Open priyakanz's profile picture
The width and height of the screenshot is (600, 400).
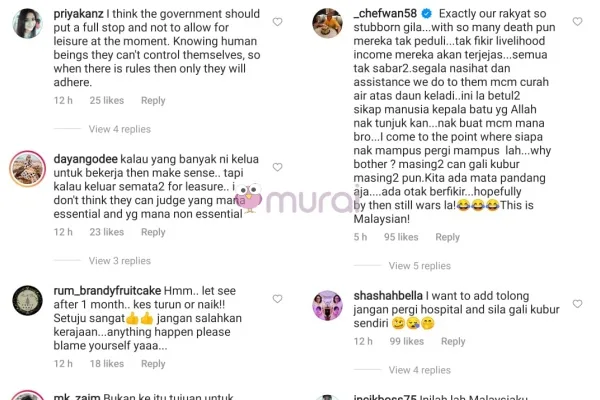click(x=28, y=23)
